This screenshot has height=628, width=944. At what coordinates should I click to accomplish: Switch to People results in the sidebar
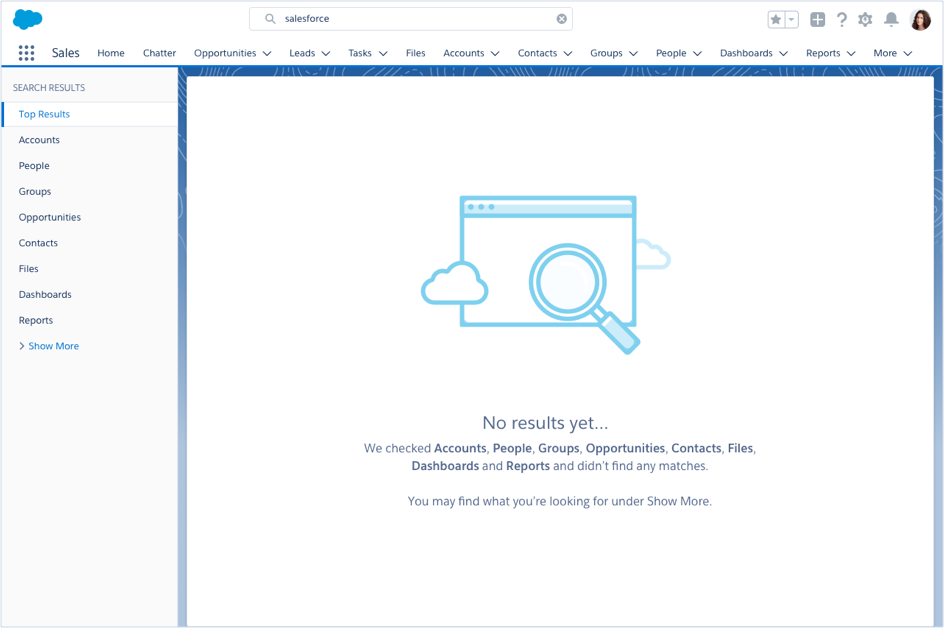pyautogui.click(x=32, y=165)
